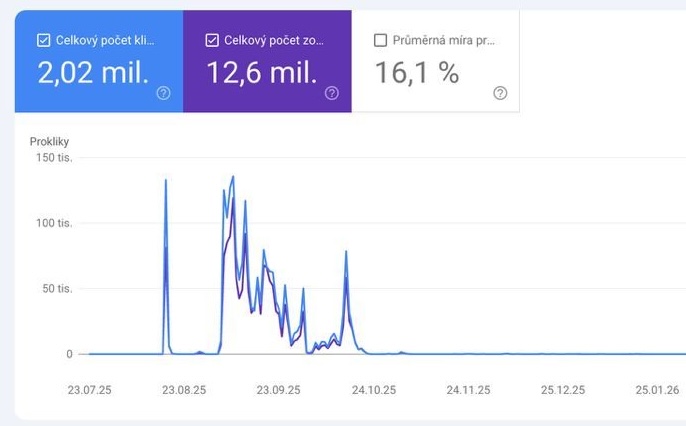The image size is (686, 426).
Task: Click the isolated spike before 23.08.25
Action: click(165, 180)
